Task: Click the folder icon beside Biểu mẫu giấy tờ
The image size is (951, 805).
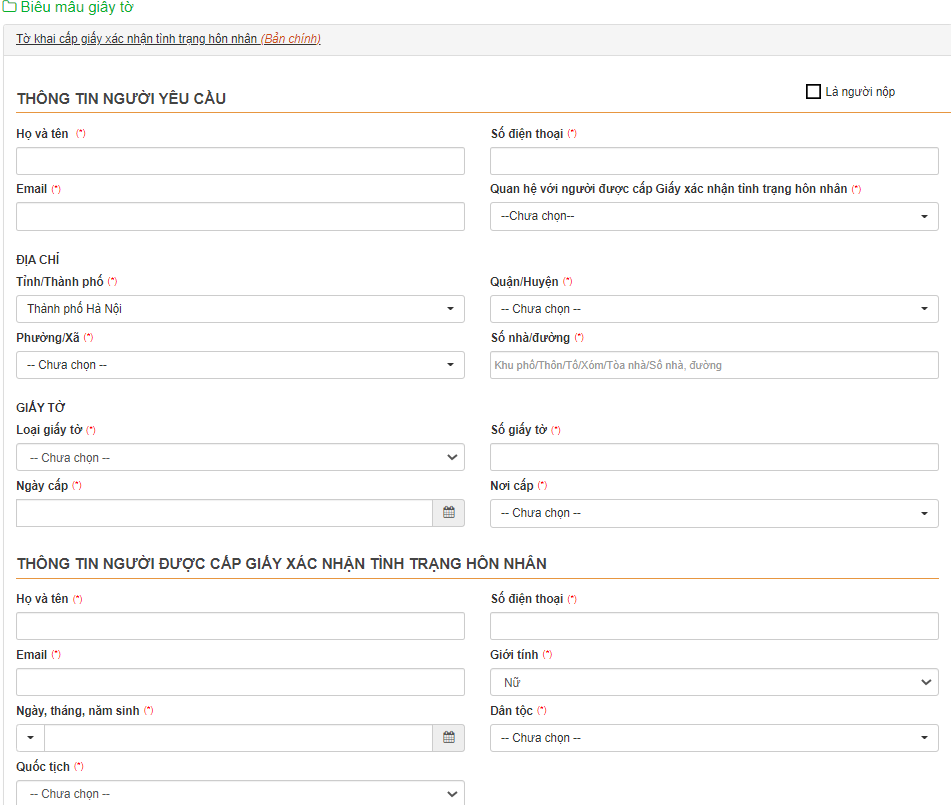Action: point(9,7)
